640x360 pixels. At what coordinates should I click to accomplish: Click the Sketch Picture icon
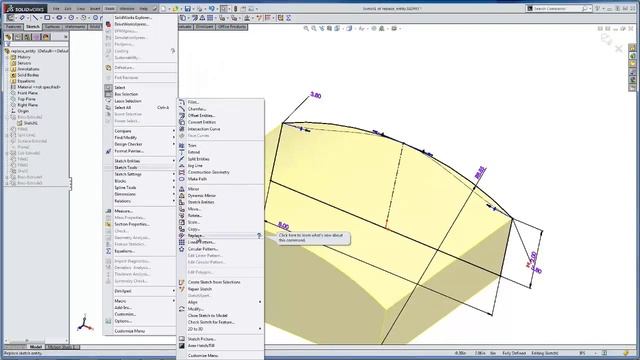tap(182, 339)
